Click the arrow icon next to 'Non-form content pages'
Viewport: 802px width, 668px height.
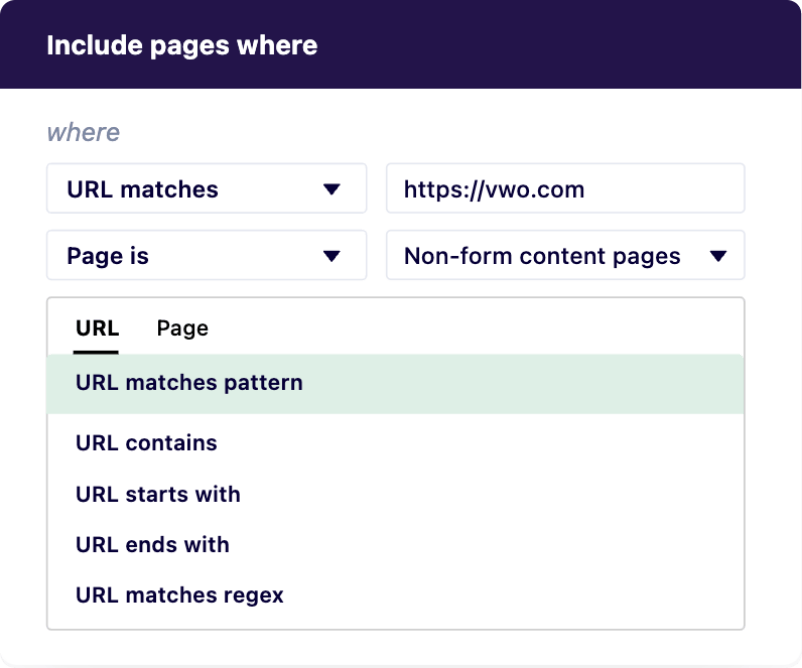click(717, 256)
